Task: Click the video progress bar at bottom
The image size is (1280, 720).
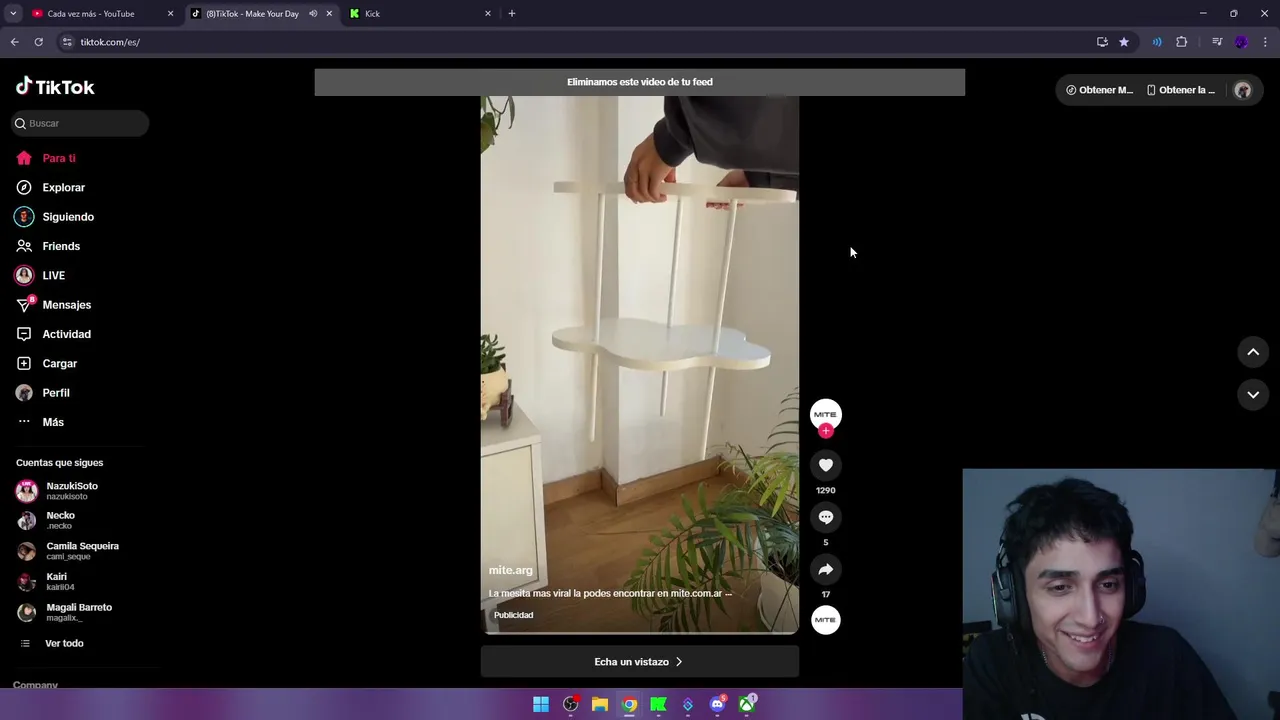Action: tap(640, 633)
